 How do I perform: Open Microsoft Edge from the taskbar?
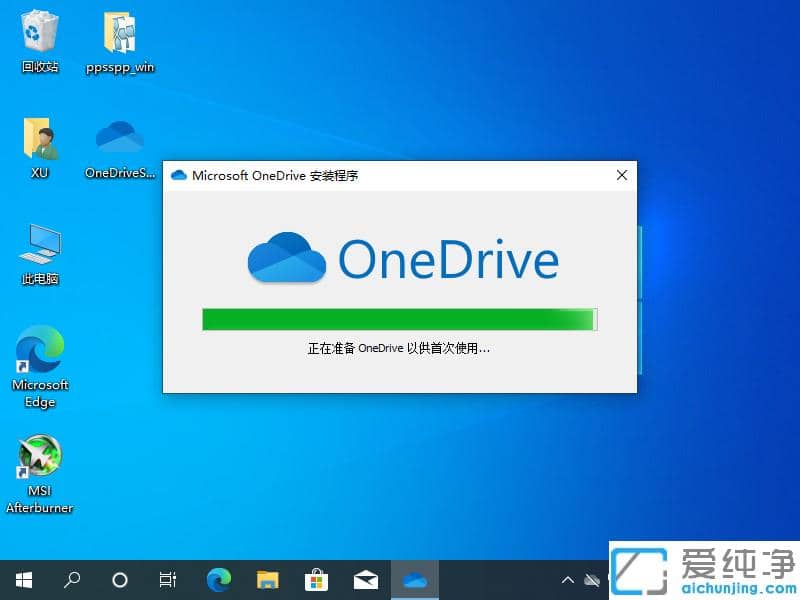pyautogui.click(x=218, y=579)
